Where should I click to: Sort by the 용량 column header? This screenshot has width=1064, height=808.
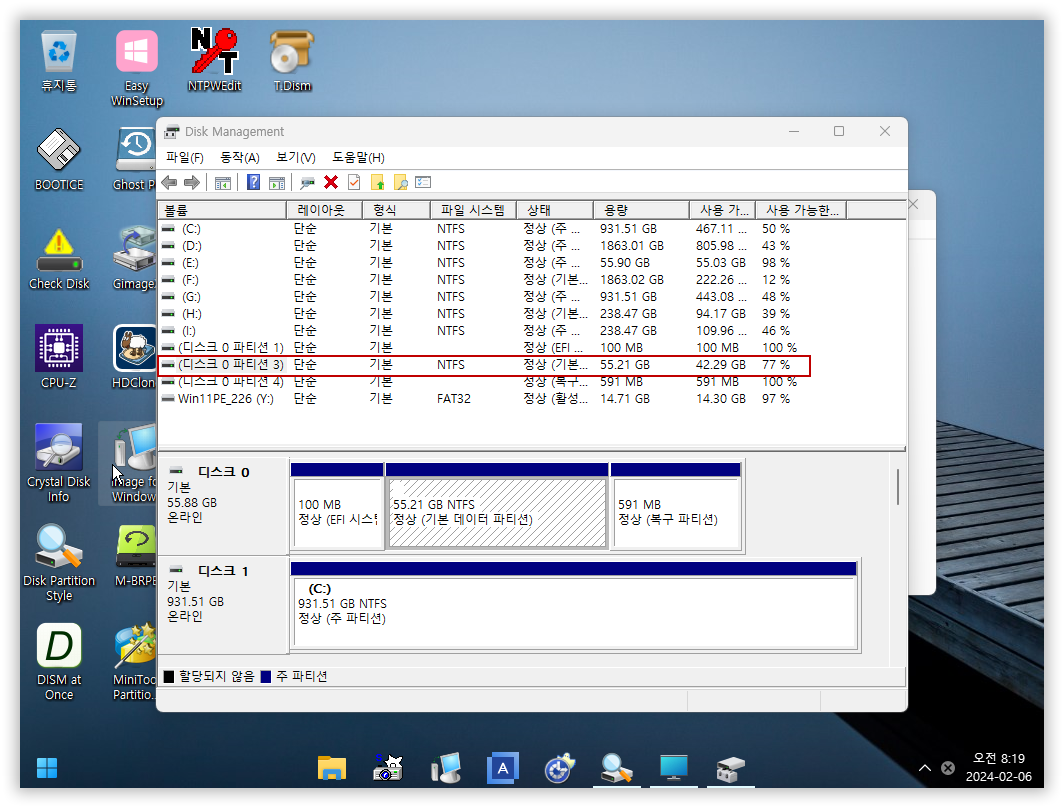coord(641,210)
